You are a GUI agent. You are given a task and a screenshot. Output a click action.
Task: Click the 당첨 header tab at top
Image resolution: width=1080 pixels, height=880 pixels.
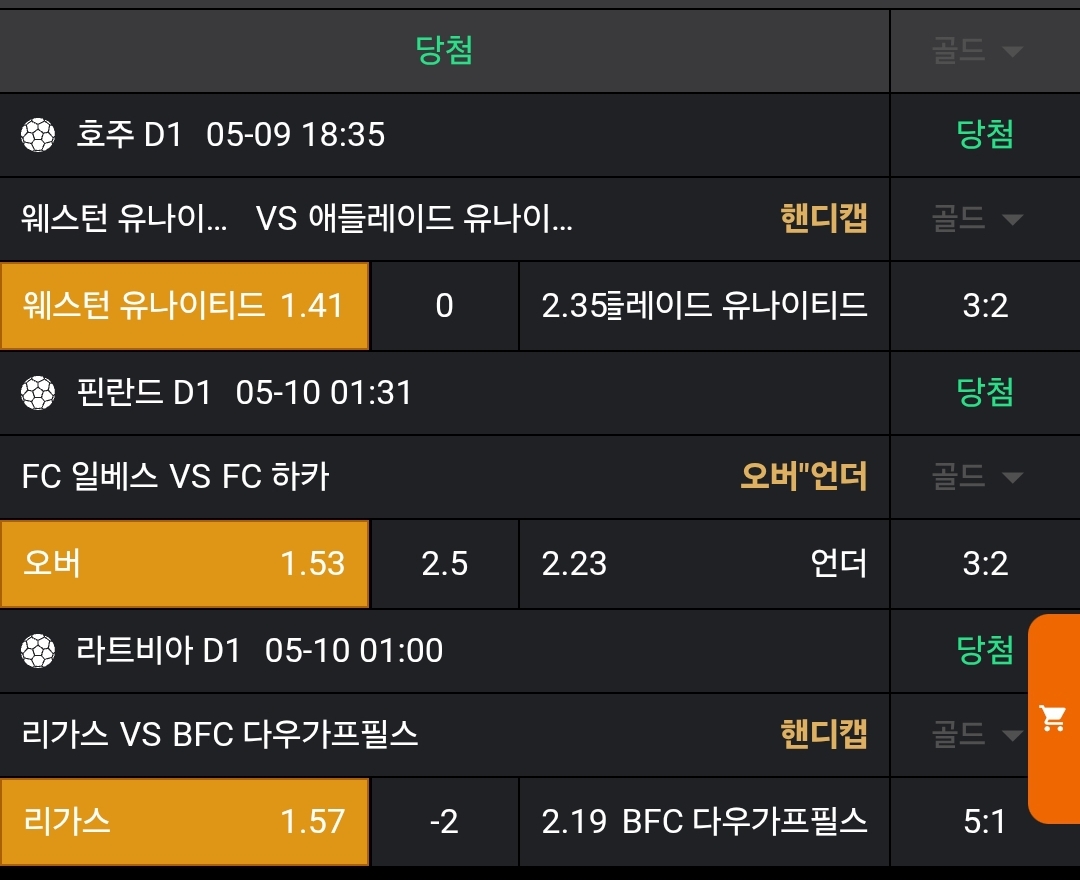[x=444, y=50]
